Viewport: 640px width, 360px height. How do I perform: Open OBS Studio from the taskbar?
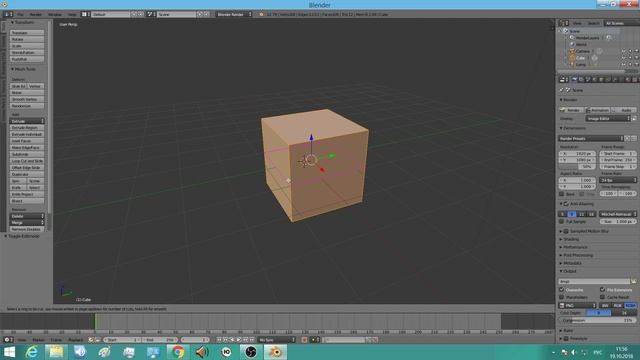251,352
